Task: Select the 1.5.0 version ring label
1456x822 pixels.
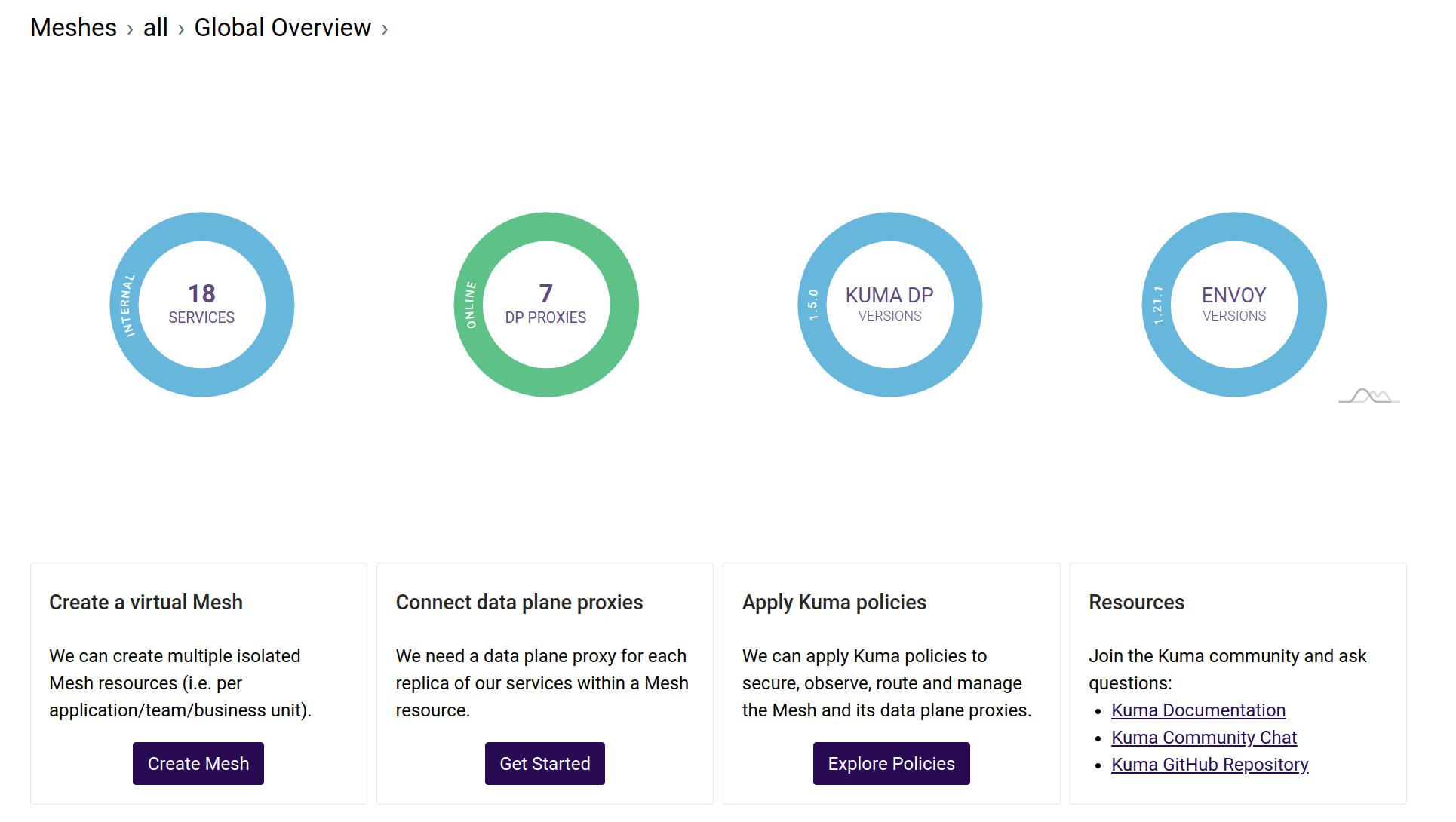Action: 813,305
